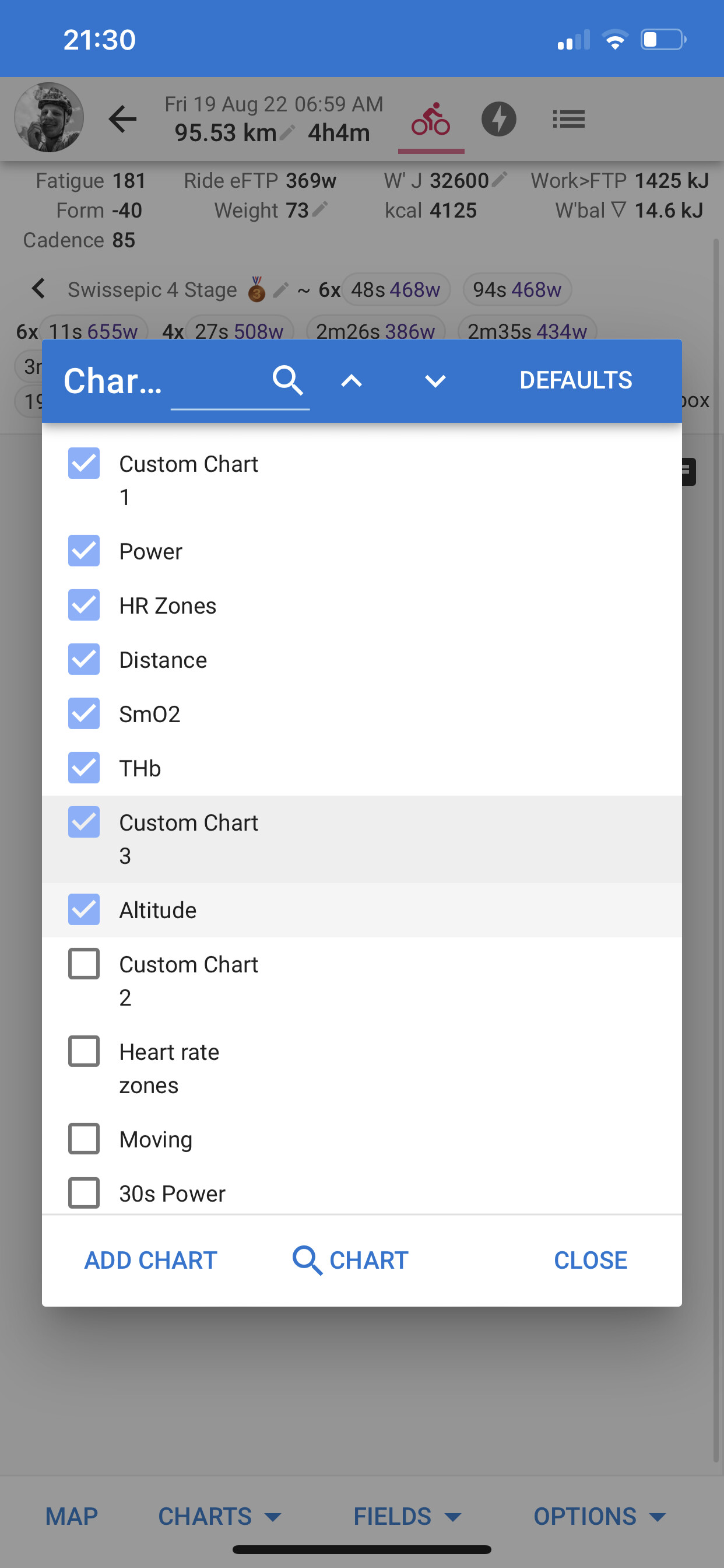Tap the ADD CHART button
The height and width of the screenshot is (1568, 724).
151,1260
